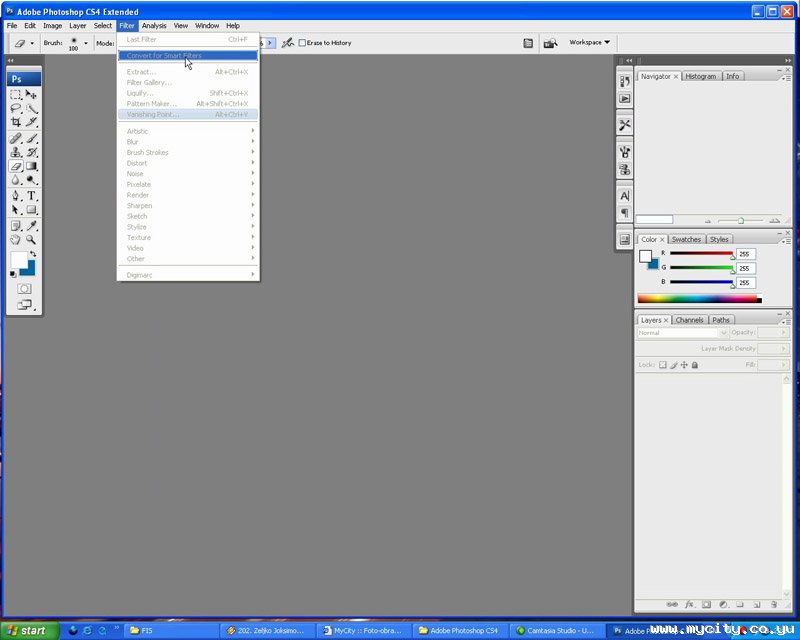The image size is (800, 640).
Task: Select the Move tool
Action: pyautogui.click(x=31, y=94)
